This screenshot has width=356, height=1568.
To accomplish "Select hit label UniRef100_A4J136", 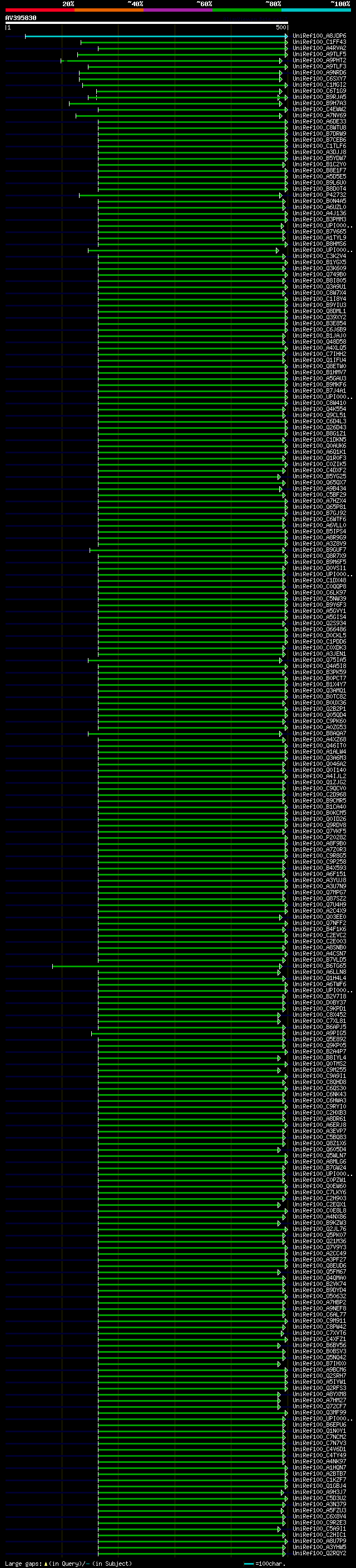I will [319, 213].
